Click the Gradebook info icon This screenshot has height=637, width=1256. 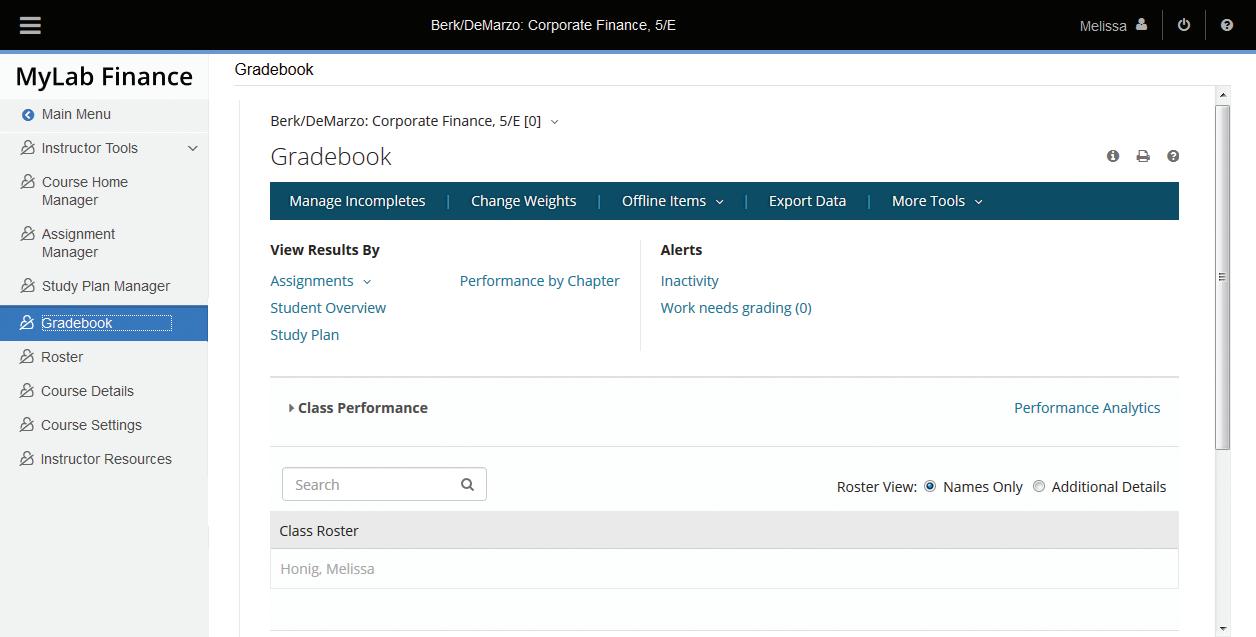click(x=1113, y=156)
